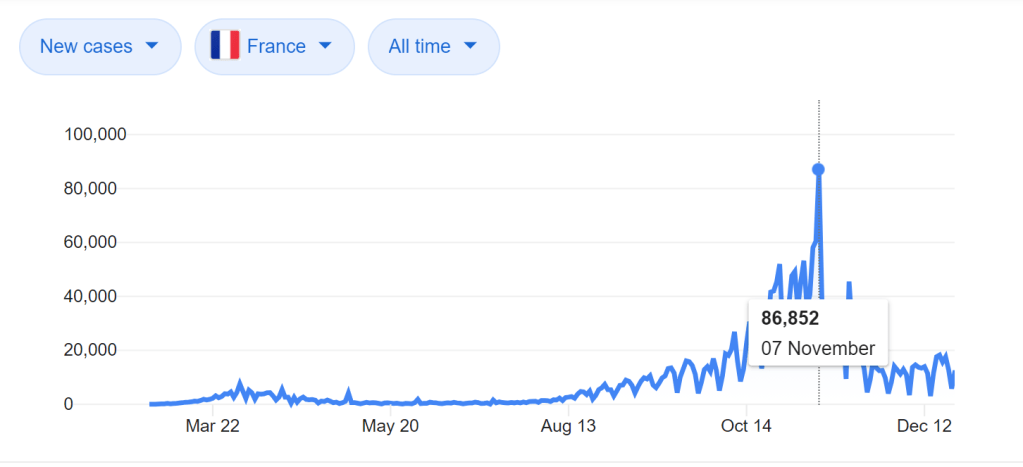The image size is (1023, 467).
Task: Open the New cases dropdown
Action: click(x=99, y=46)
